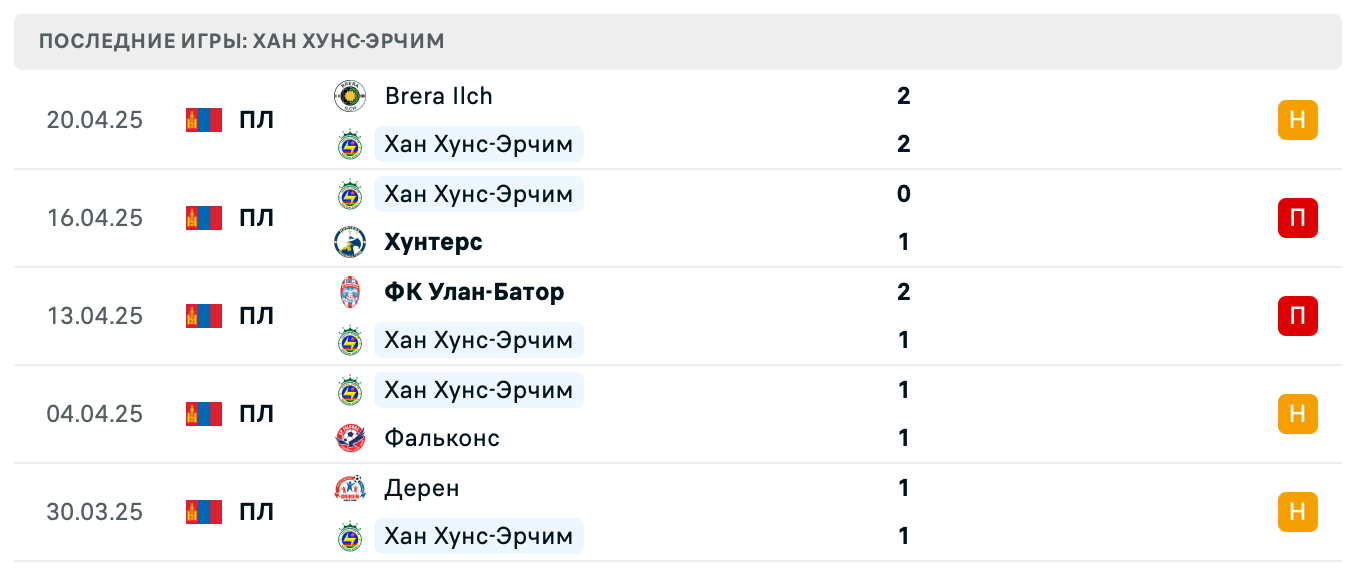Click draw badge for 20.04.25 match
Screen dimensions: 1356x576
coord(1297,120)
